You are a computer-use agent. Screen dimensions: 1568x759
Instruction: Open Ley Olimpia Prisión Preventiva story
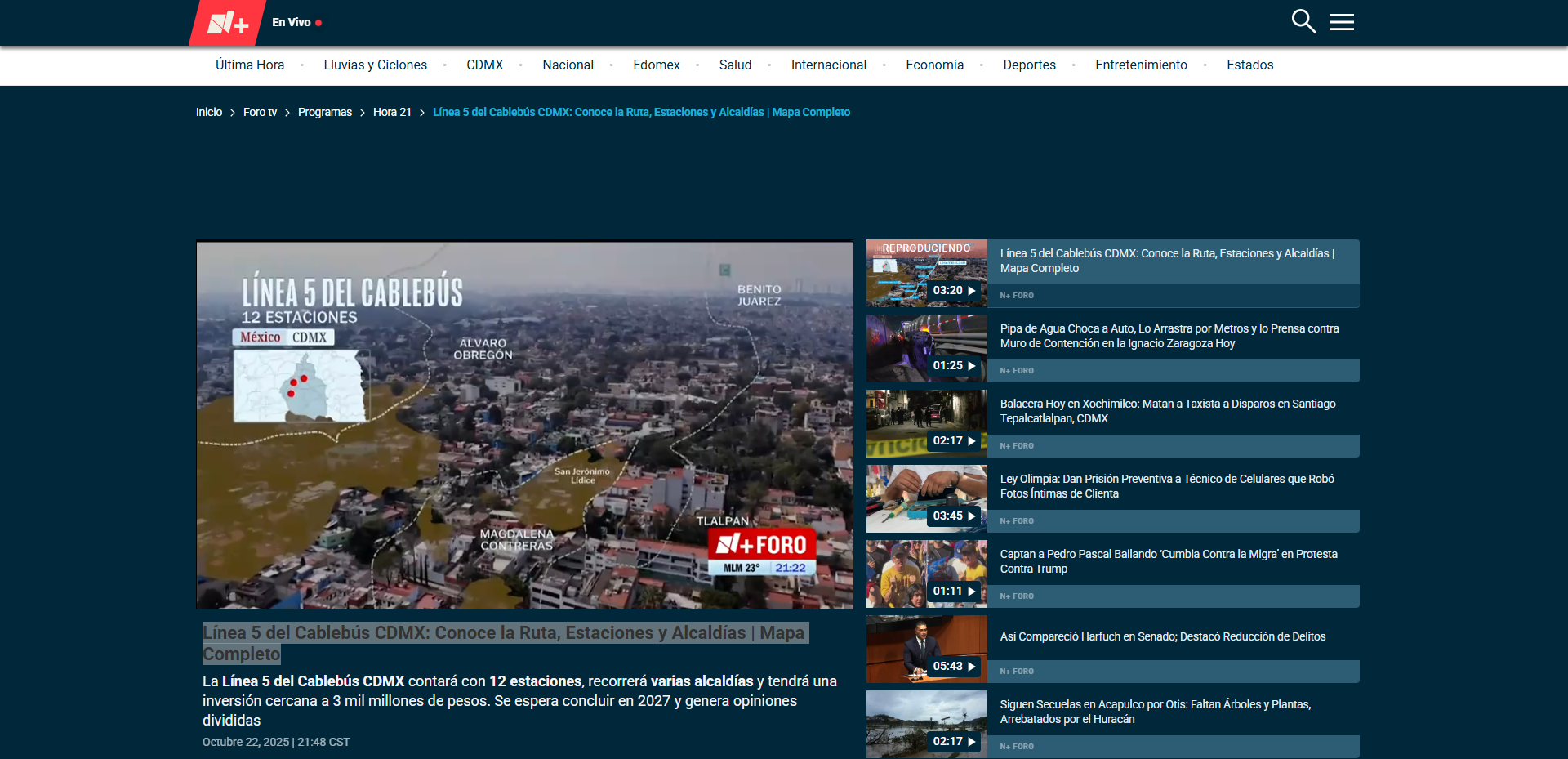click(1167, 486)
